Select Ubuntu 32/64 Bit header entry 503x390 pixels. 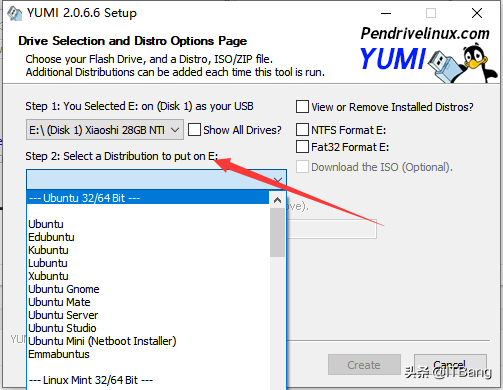pos(148,198)
